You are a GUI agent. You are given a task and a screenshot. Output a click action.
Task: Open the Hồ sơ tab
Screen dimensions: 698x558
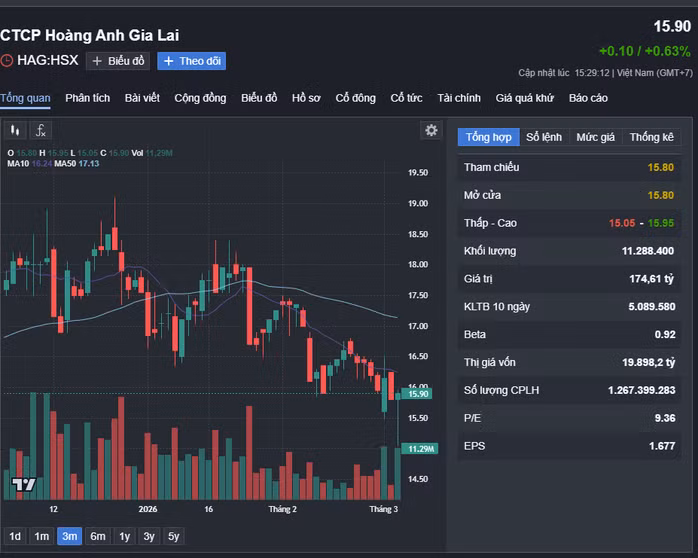point(306,98)
